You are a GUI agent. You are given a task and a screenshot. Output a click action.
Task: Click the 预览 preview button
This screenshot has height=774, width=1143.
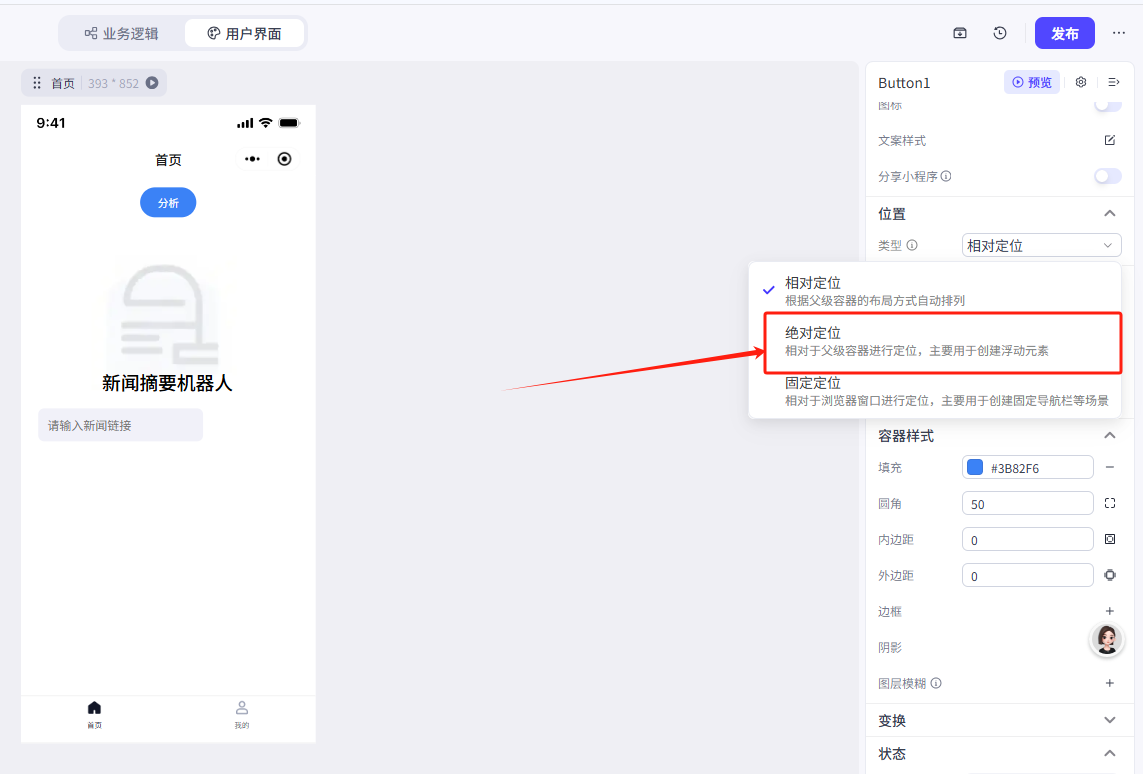tap(1031, 82)
